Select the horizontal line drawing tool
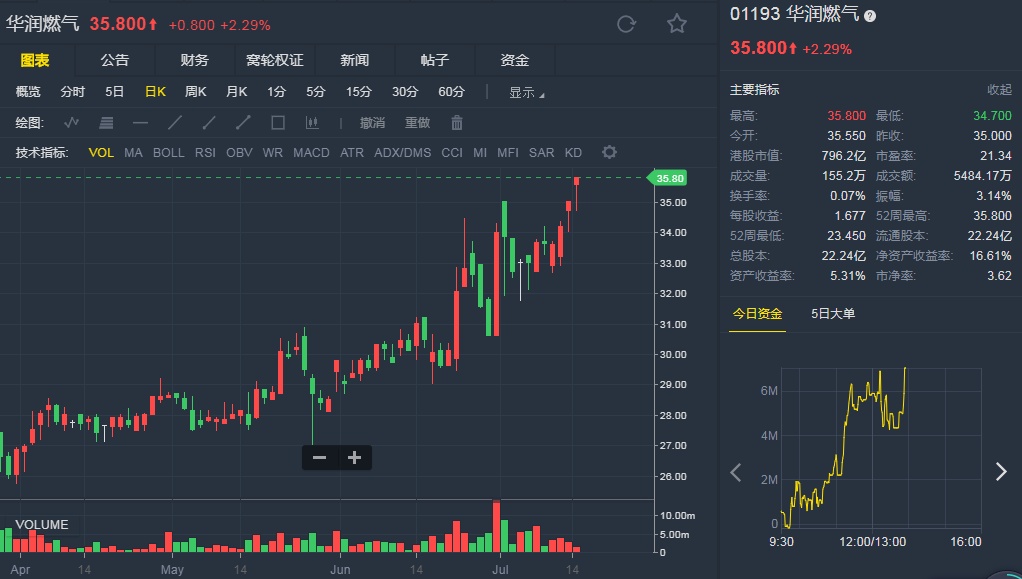1022x579 pixels. [140, 123]
